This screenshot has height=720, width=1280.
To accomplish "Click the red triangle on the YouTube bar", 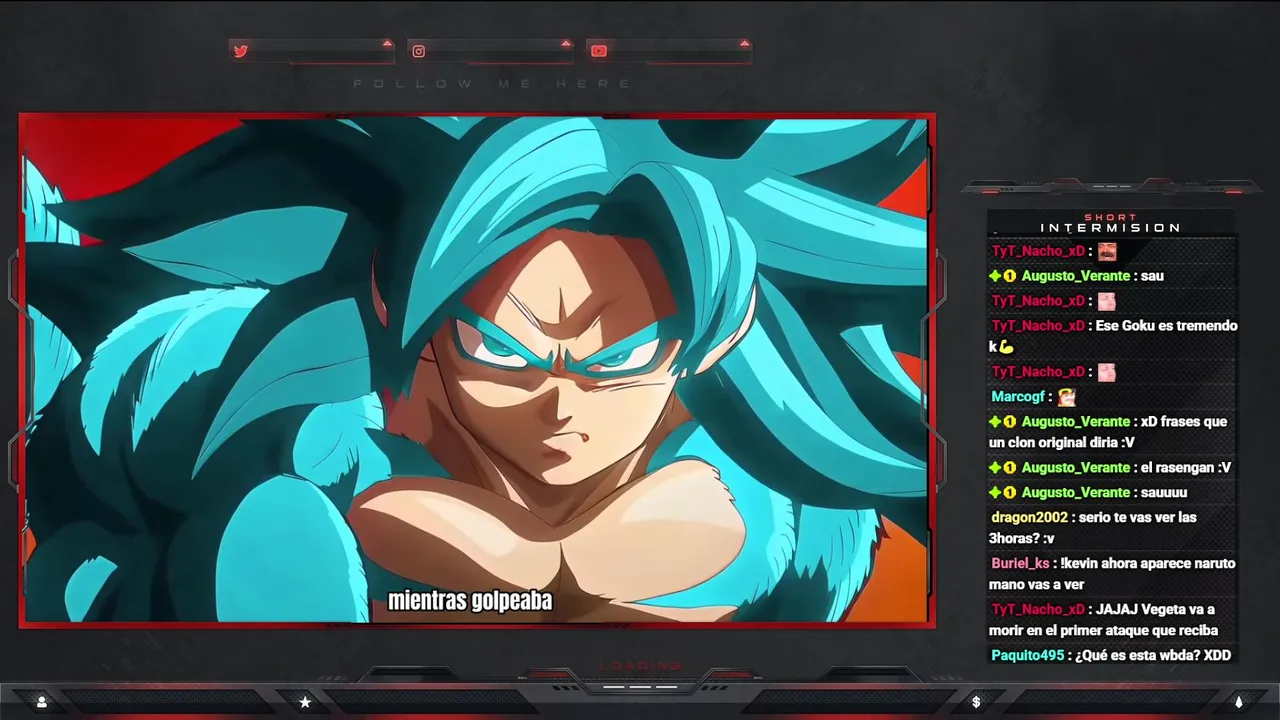I will tap(744, 43).
